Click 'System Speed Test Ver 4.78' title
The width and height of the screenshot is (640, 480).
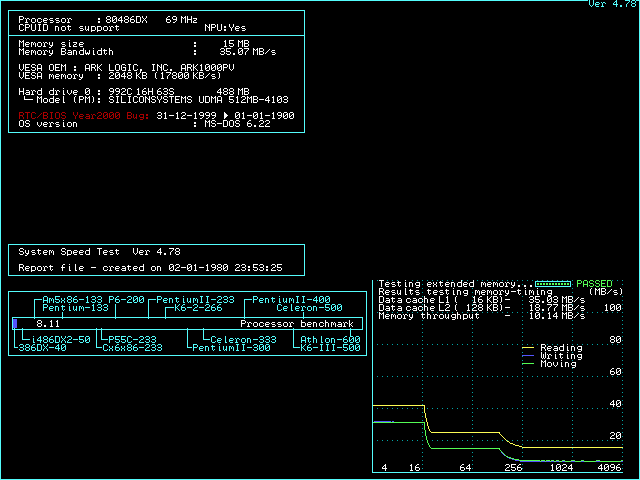(99, 251)
